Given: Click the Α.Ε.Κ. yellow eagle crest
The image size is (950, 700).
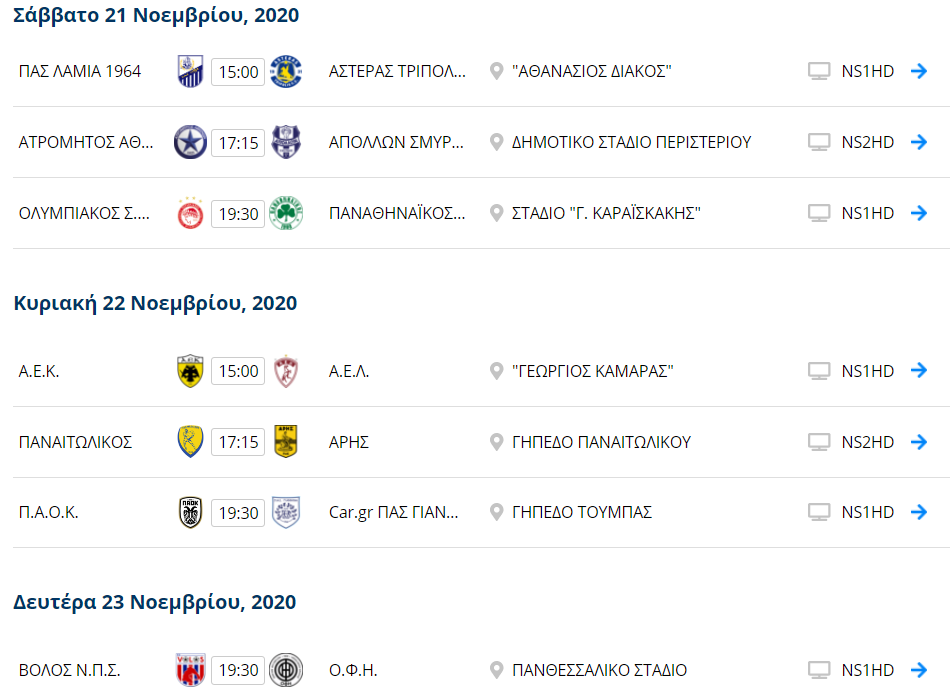Looking at the screenshot, I should point(189,371).
